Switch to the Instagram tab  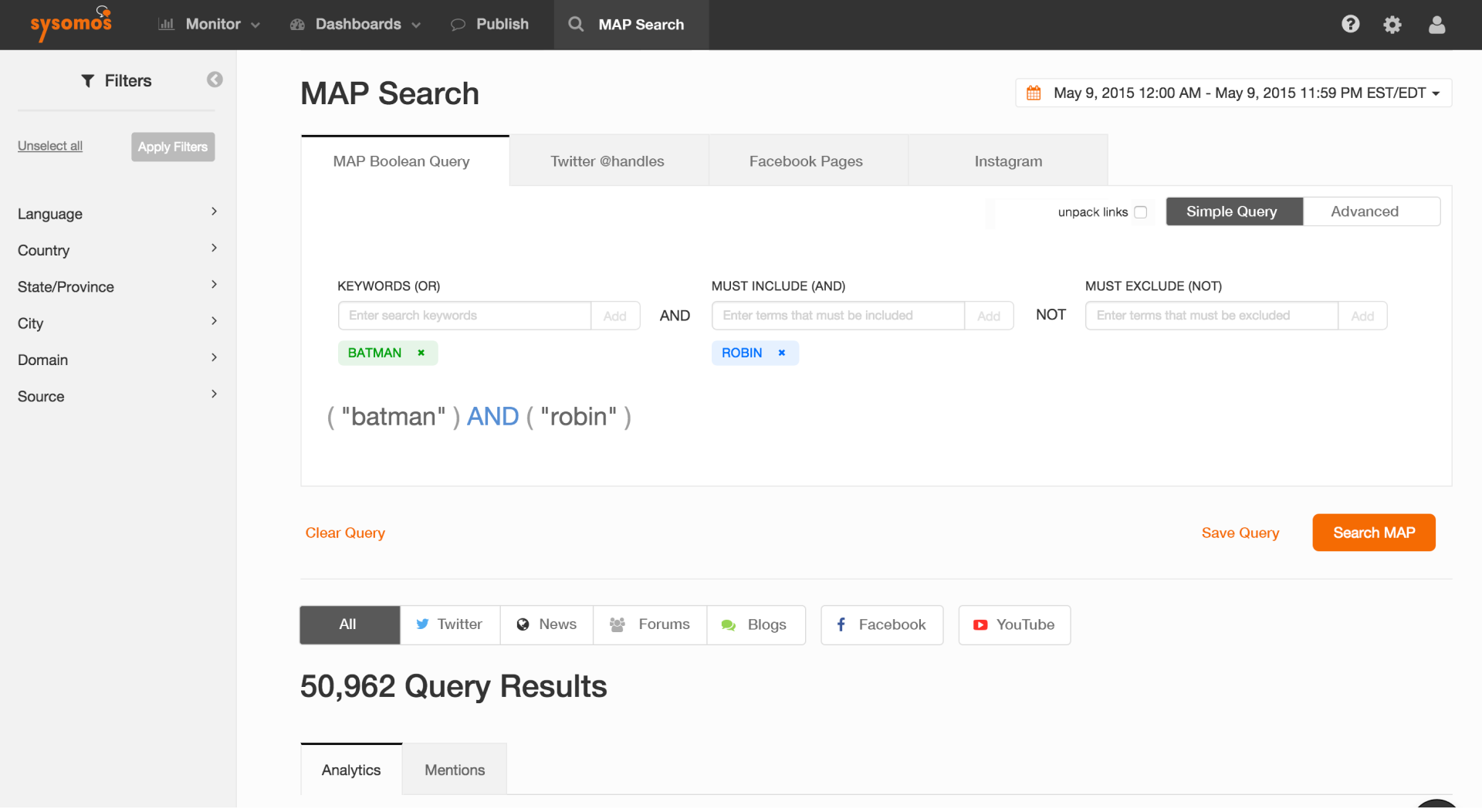click(x=1008, y=161)
